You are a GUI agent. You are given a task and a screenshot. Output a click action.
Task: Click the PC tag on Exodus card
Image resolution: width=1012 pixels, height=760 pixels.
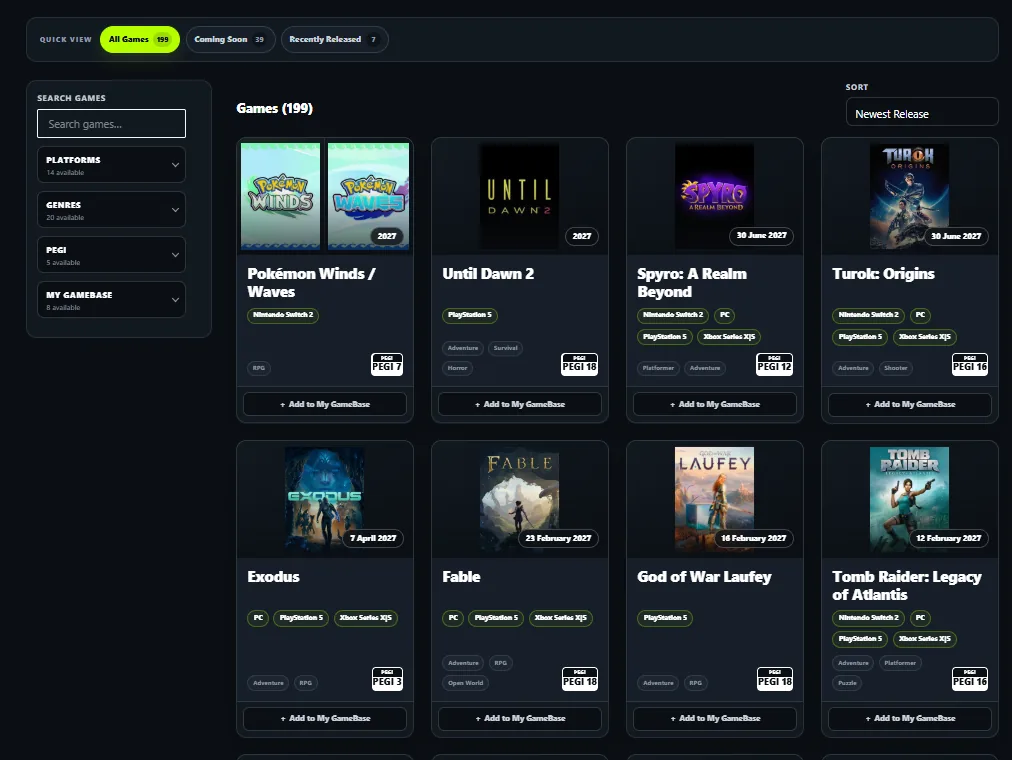[x=258, y=618]
